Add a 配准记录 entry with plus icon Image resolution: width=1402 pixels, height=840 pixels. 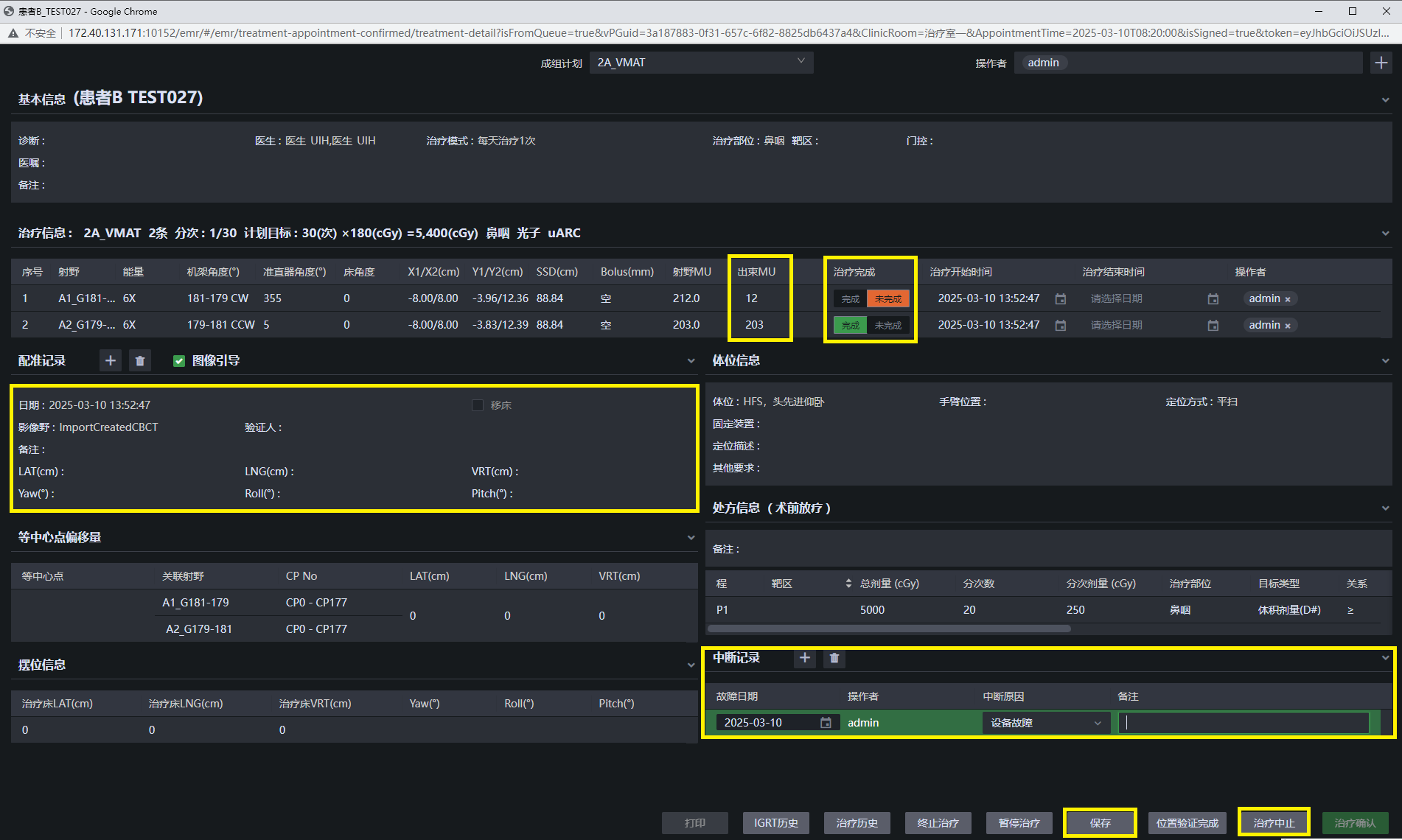pos(111,360)
